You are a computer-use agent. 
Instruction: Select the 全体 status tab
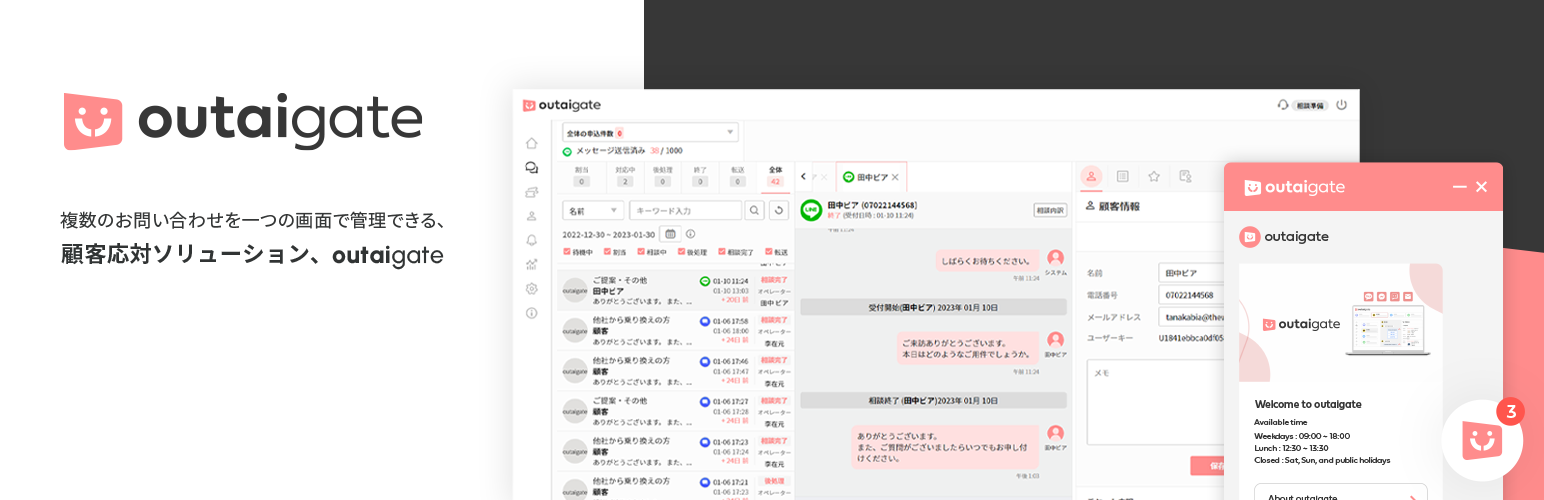click(x=774, y=175)
